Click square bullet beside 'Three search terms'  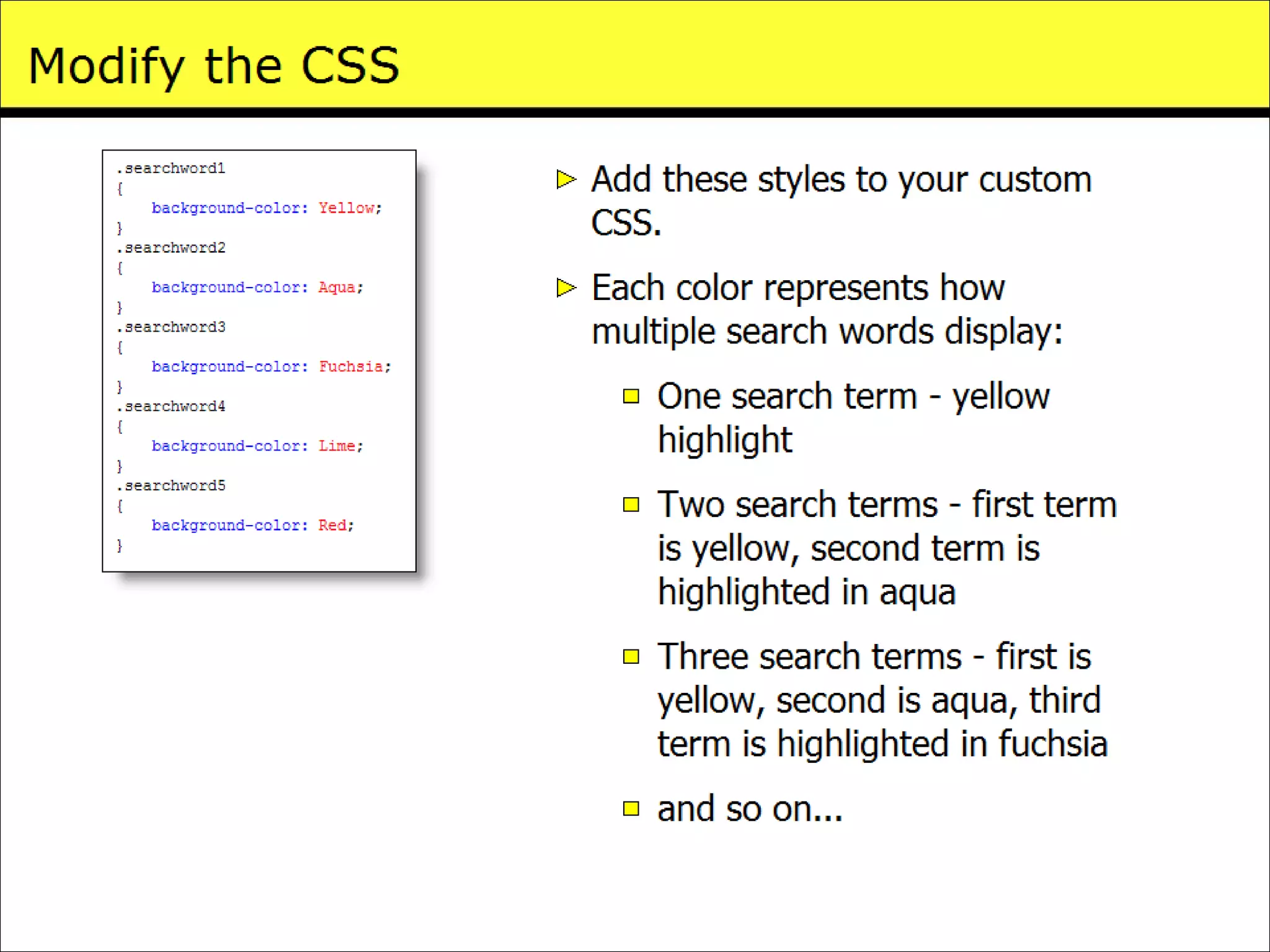click(631, 656)
